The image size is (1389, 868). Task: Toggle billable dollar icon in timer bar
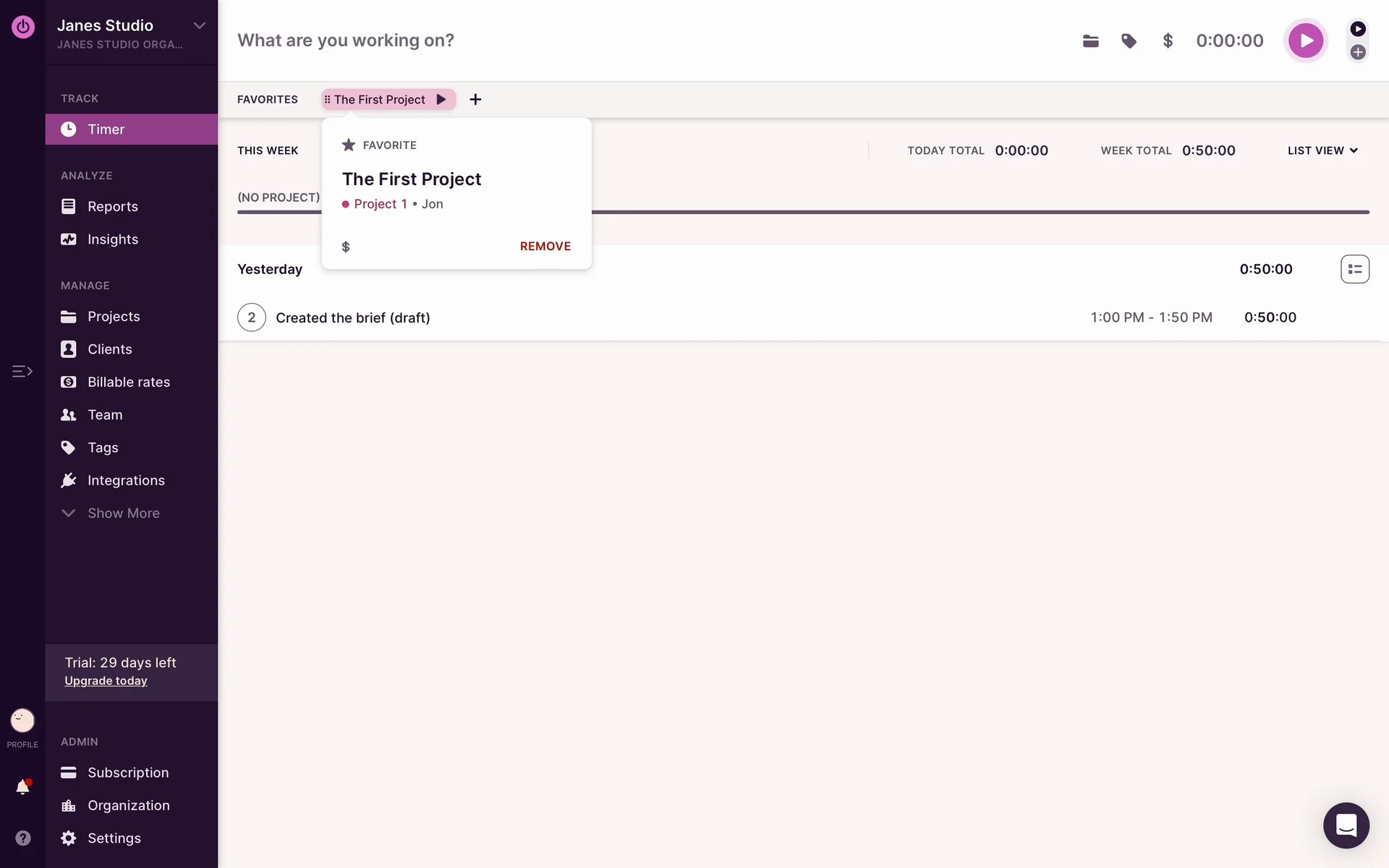[x=1167, y=41]
